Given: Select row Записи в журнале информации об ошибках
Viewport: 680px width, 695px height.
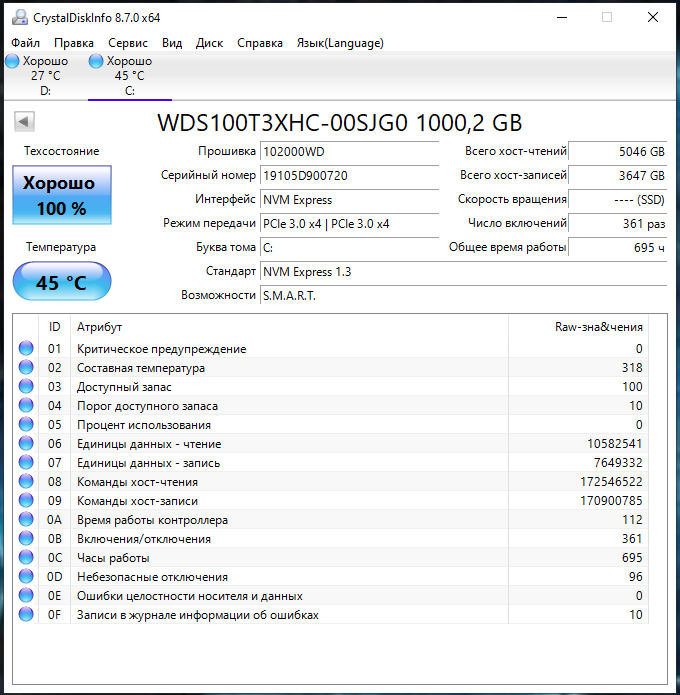Looking at the screenshot, I should [330, 614].
